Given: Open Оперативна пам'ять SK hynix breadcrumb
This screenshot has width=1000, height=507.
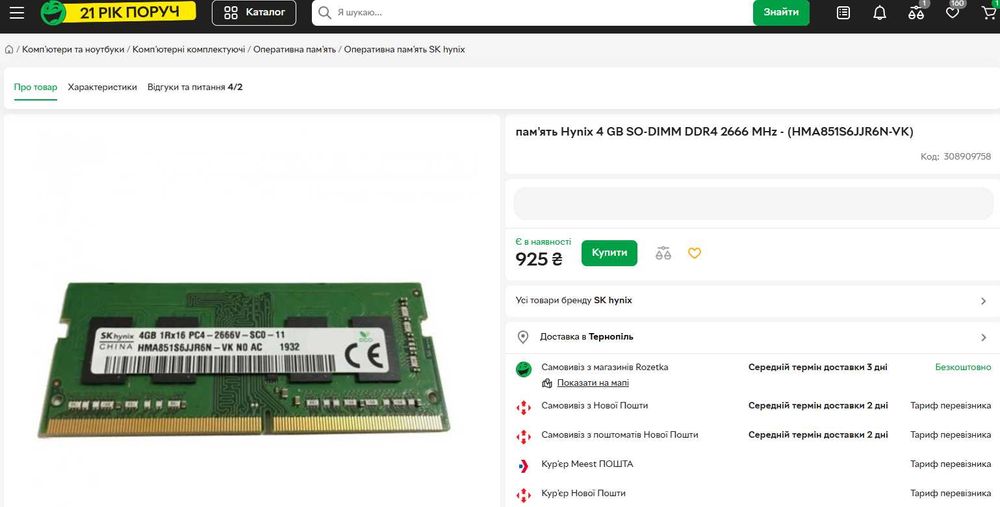Looking at the screenshot, I should (404, 50).
